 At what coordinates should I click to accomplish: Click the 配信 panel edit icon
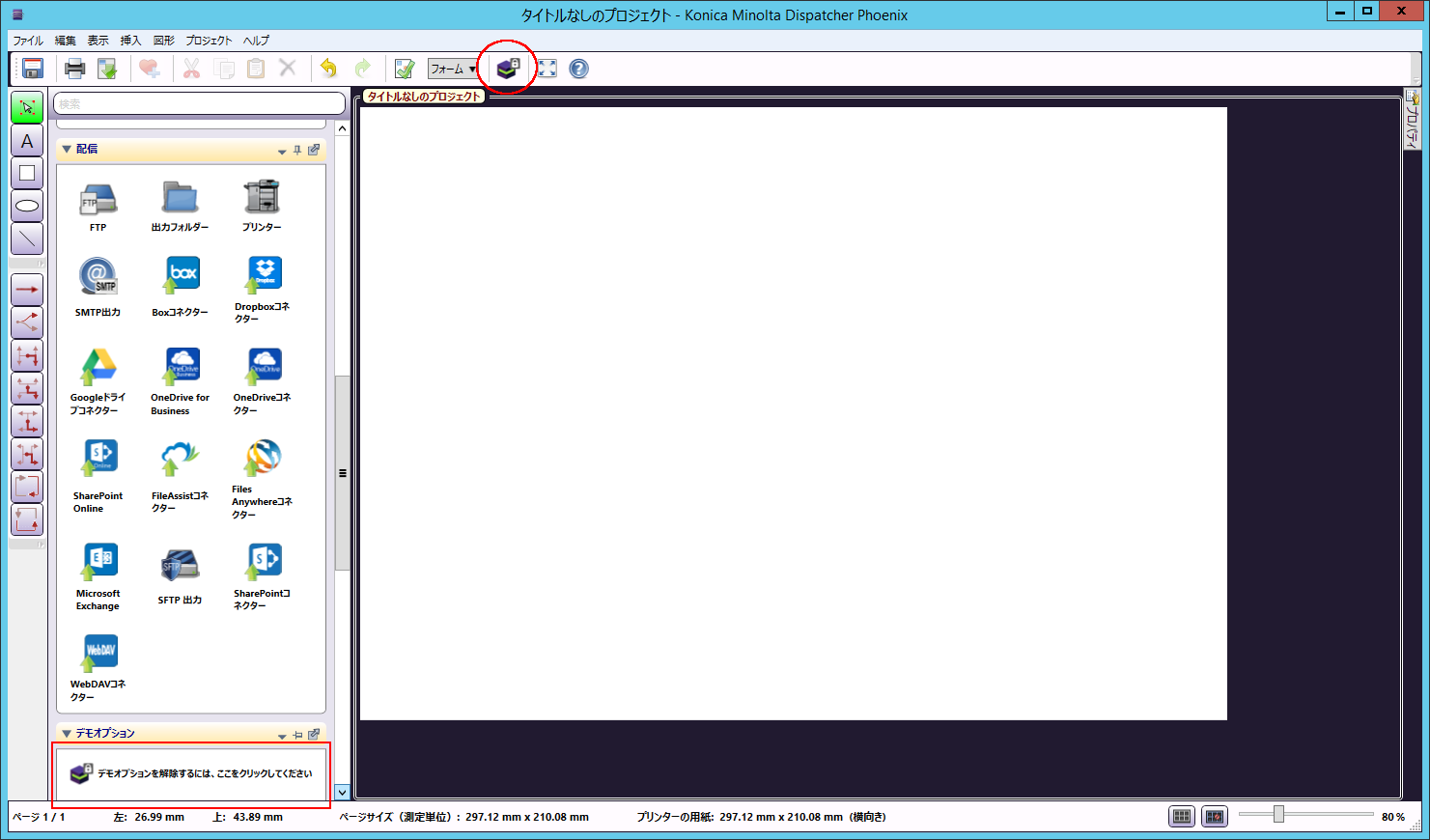[x=314, y=150]
